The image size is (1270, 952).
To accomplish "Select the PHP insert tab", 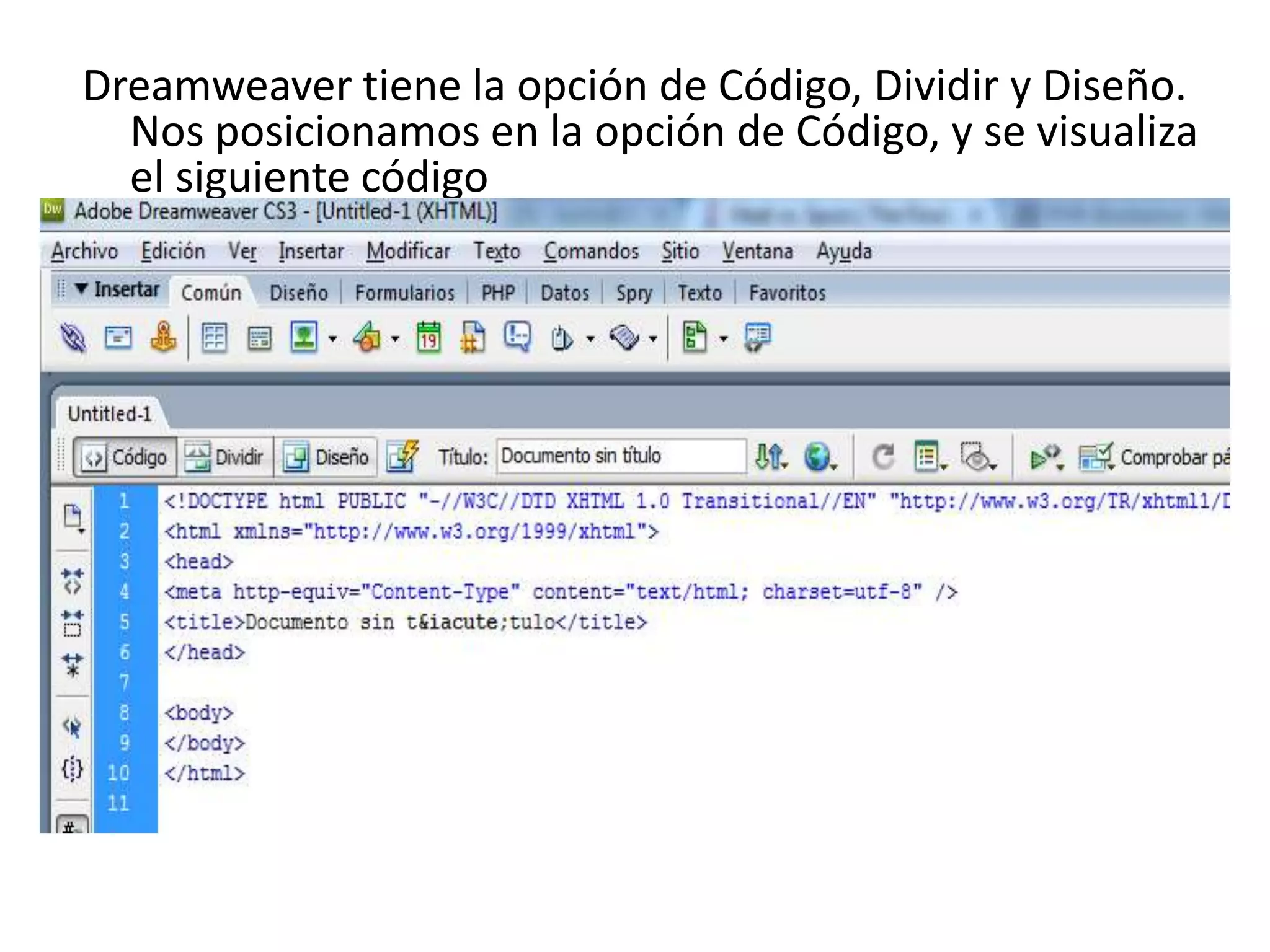I will (498, 293).
